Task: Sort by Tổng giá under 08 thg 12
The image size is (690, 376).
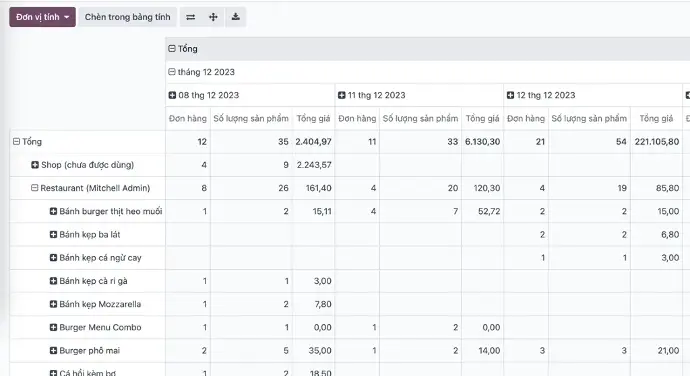Action: [x=313, y=118]
